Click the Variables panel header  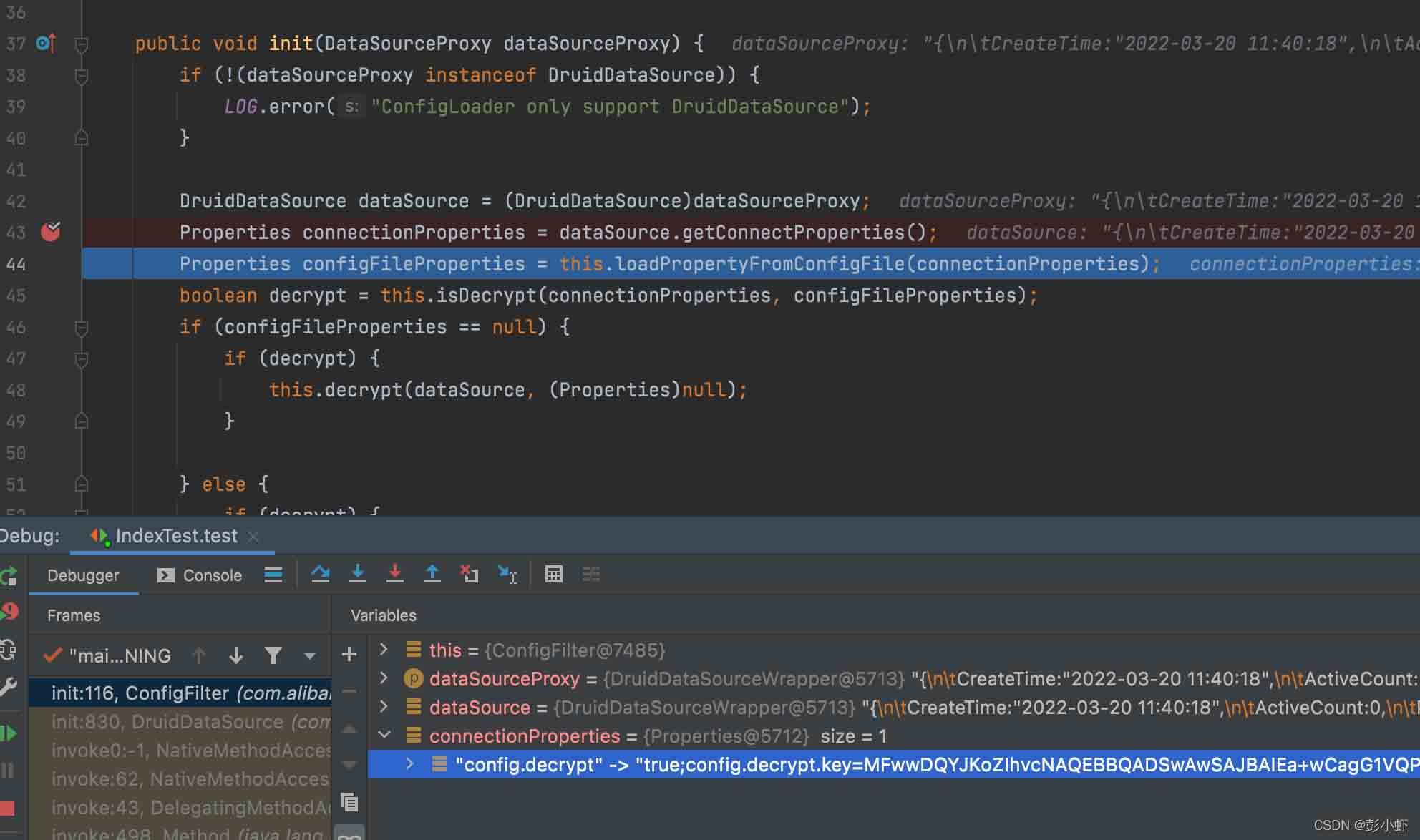coord(384,615)
